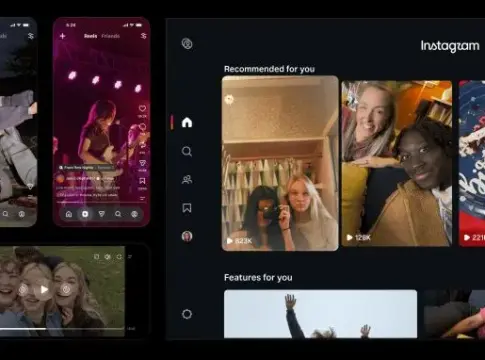
Task: Tap the profile icon on the left phone
Action: coord(22,214)
